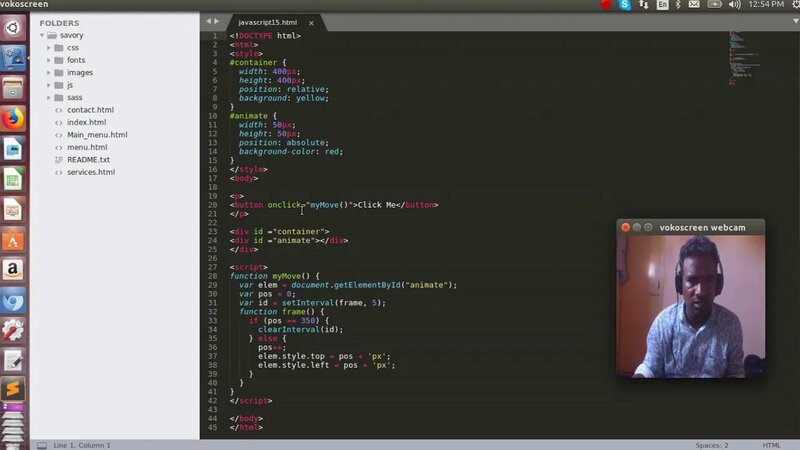This screenshot has width=800, height=450.
Task: Place cursor on "myMove()" in the onclick attribute
Action: point(329,205)
